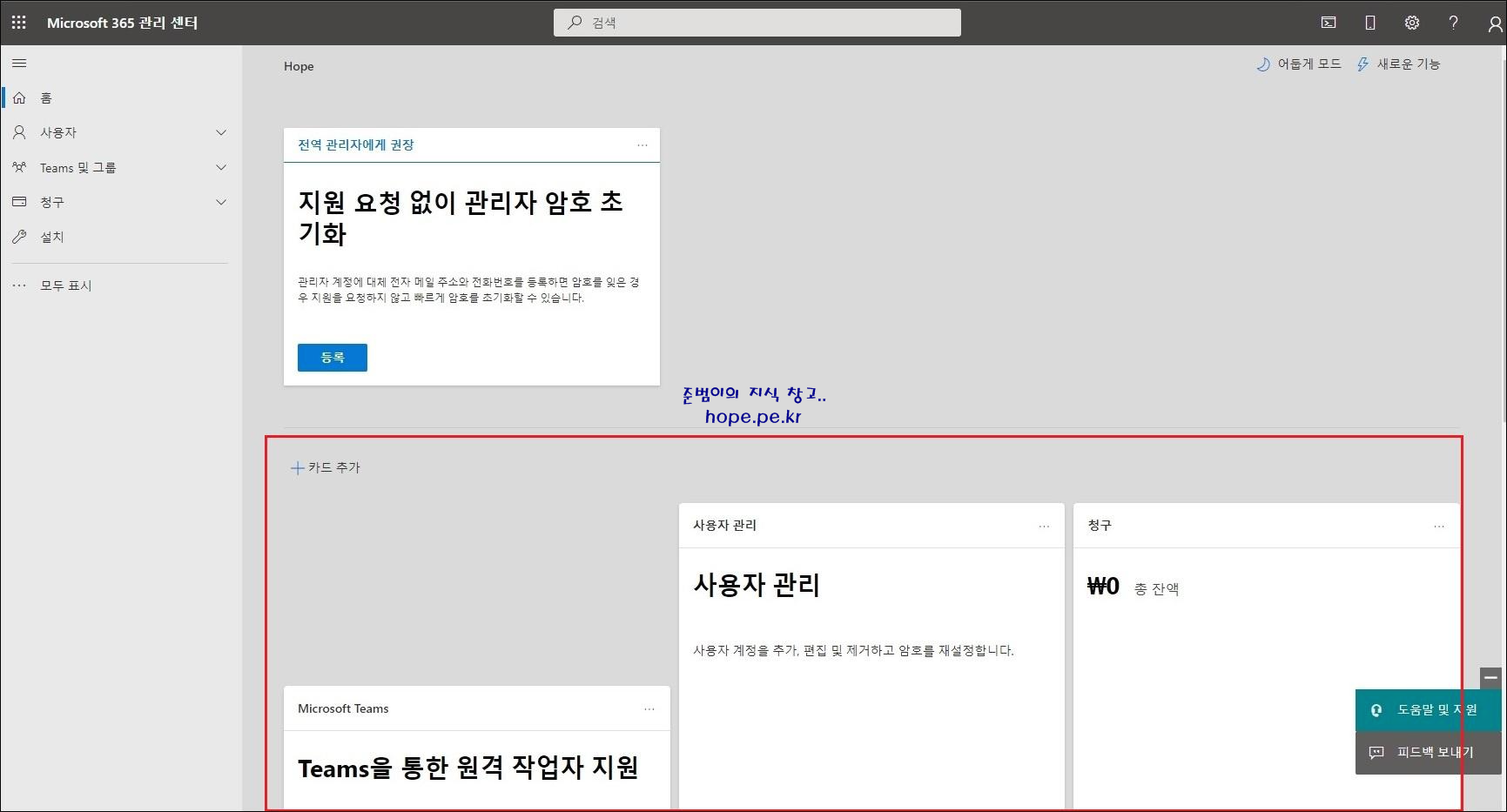Viewport: 1507px width, 812px height.
Task: Expand the 사용자 menu chevron
Action: (221, 132)
